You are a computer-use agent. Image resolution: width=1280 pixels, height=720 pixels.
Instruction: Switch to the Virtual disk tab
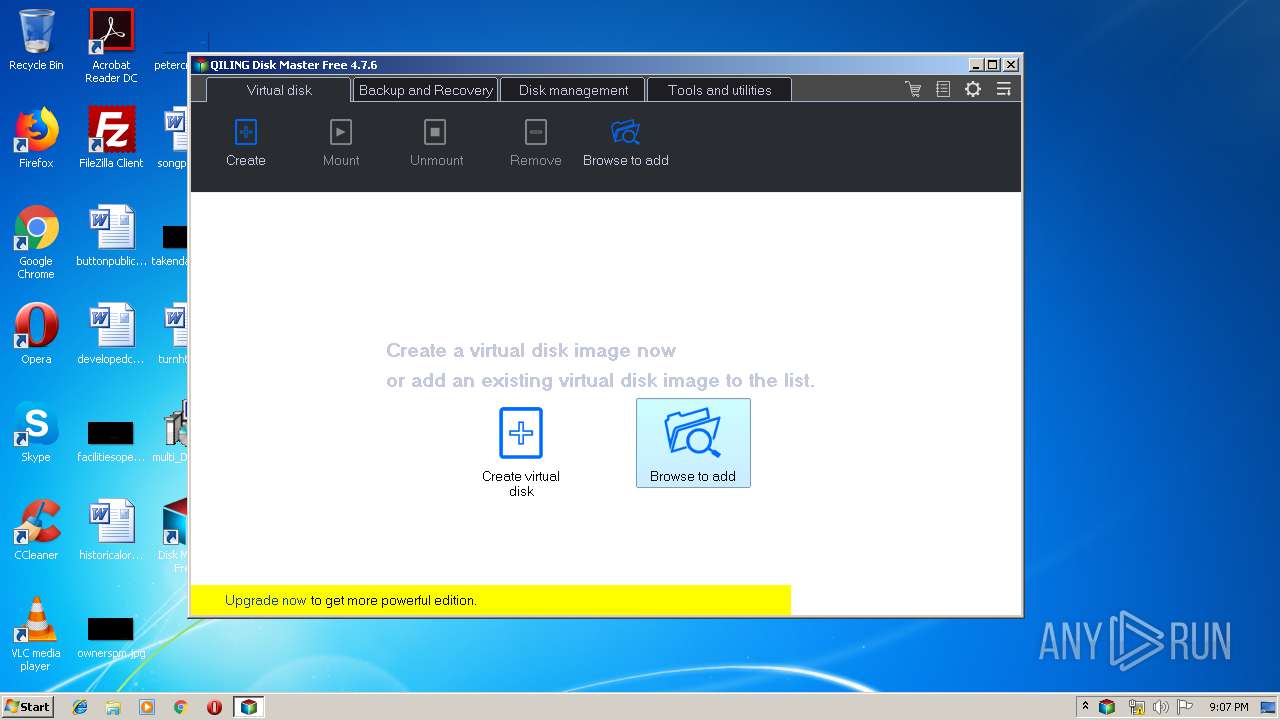pyautogui.click(x=279, y=90)
